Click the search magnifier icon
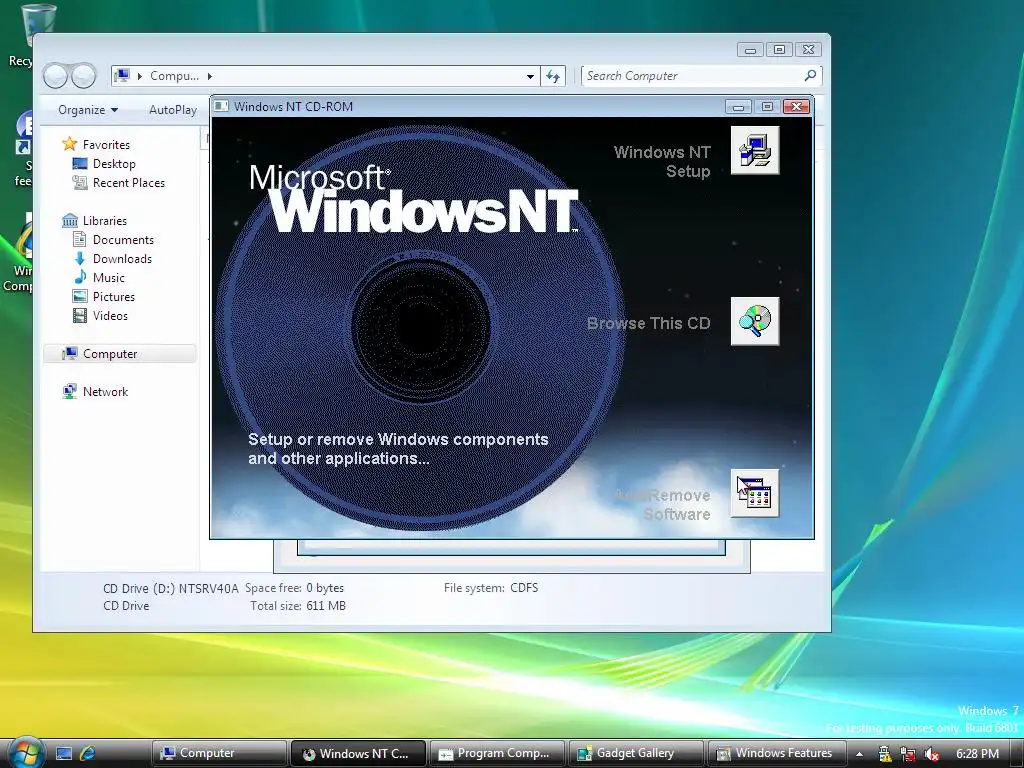 click(x=810, y=76)
